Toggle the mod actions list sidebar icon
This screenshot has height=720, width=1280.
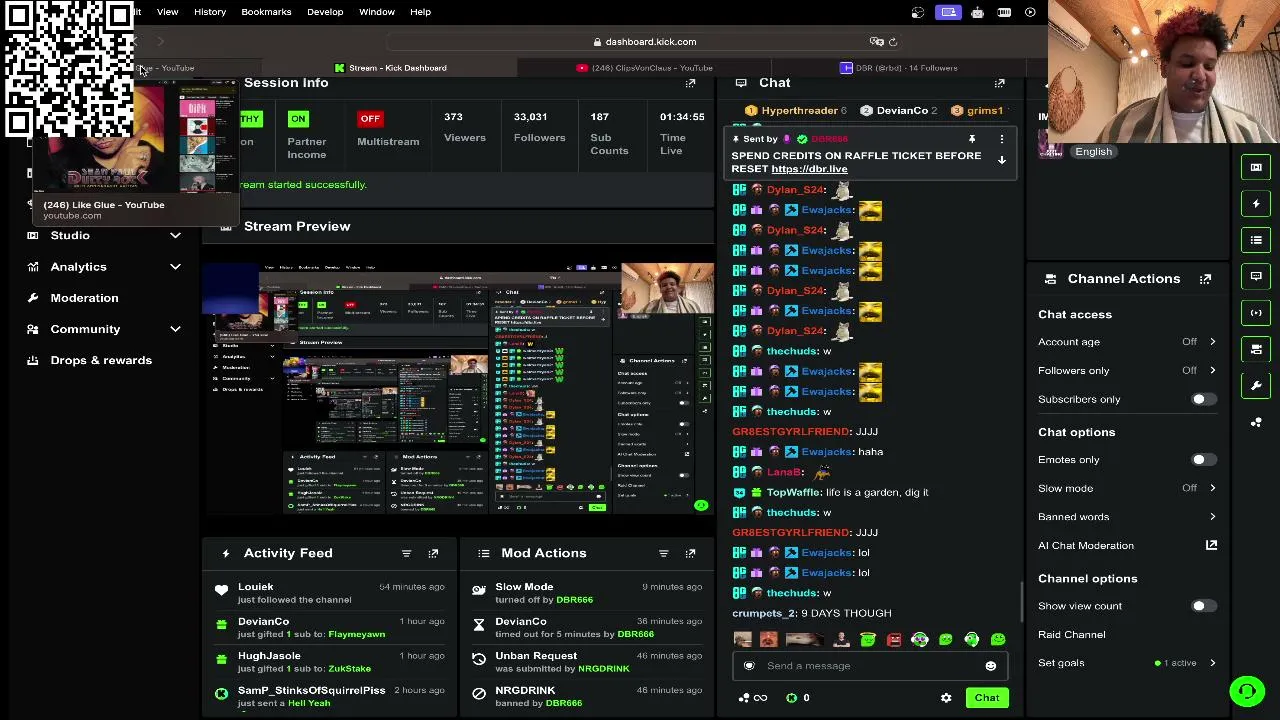pos(1256,240)
